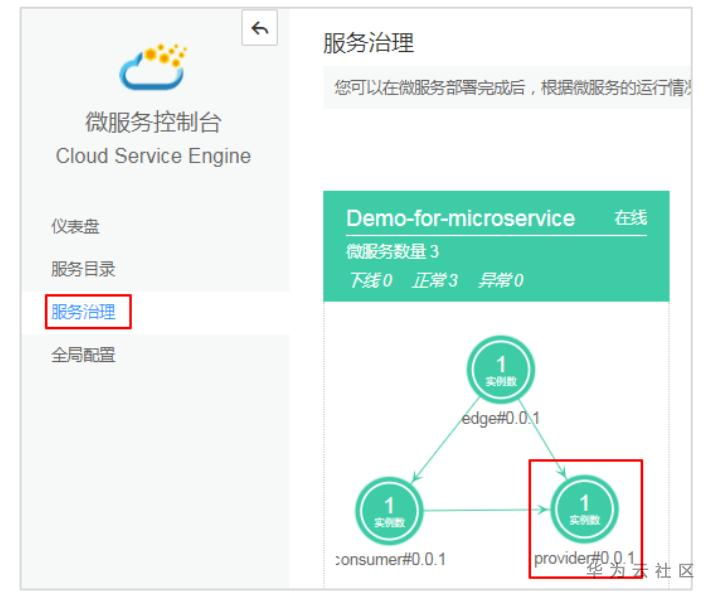Click the 下线 0 count

(x=371, y=280)
